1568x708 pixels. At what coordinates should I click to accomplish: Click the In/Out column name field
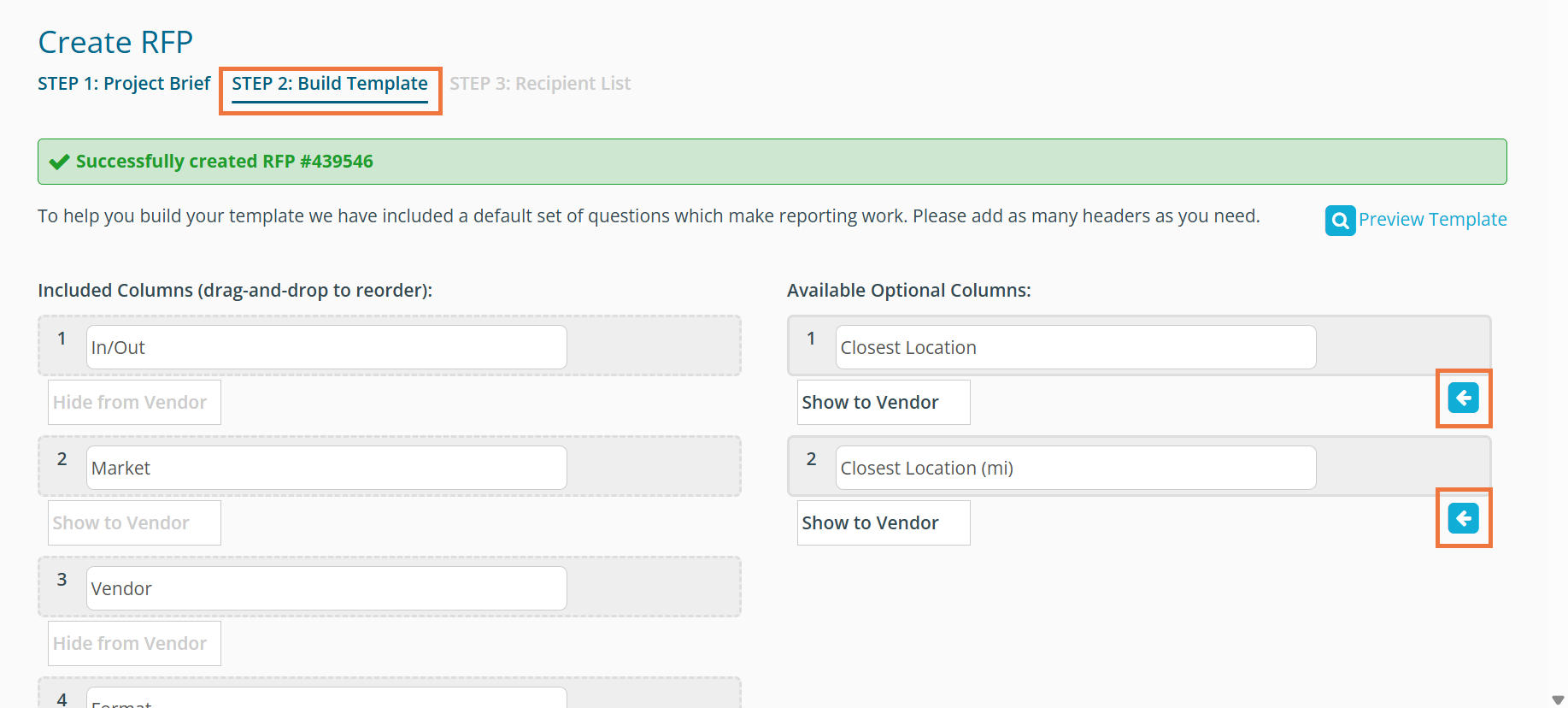[326, 347]
